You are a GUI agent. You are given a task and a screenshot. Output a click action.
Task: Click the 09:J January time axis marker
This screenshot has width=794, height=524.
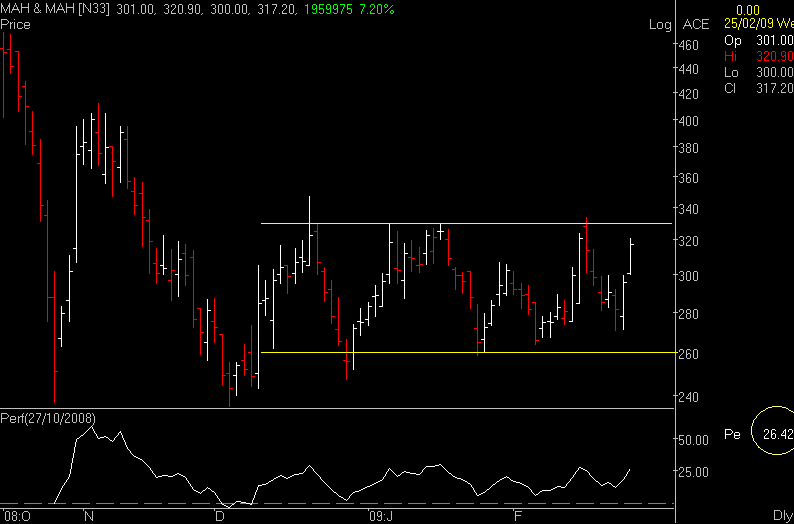point(380,516)
